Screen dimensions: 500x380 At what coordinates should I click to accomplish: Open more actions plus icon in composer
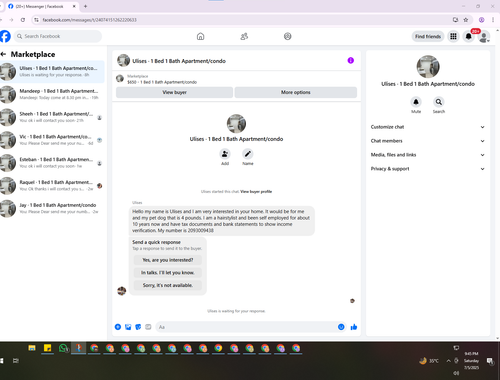tap(118, 327)
